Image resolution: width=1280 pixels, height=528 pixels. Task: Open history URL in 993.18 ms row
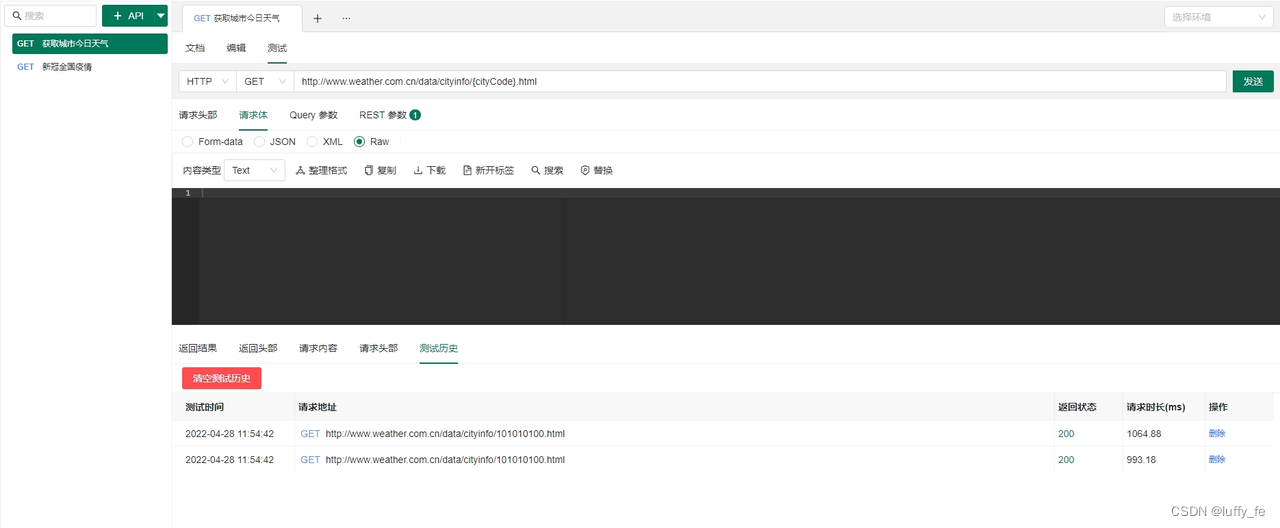coord(445,459)
